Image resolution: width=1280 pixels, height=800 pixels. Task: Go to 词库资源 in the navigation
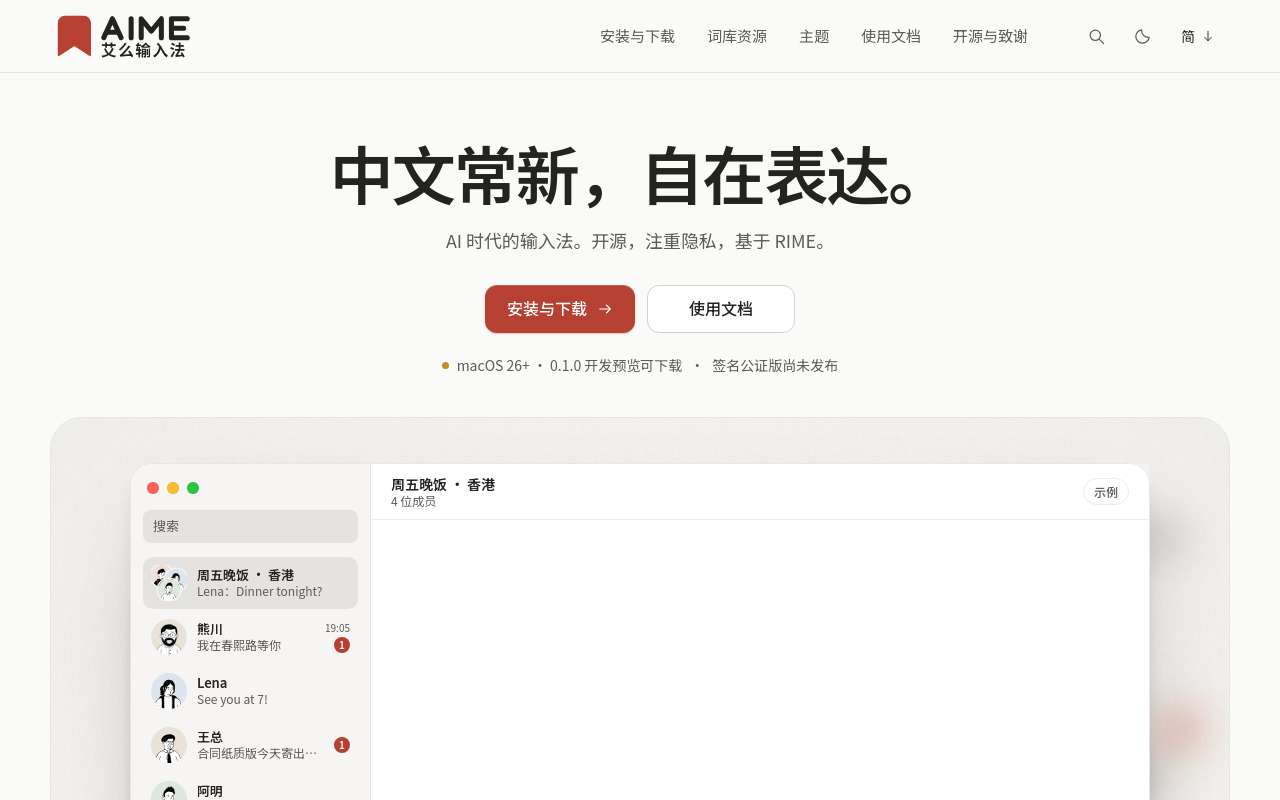tap(737, 36)
